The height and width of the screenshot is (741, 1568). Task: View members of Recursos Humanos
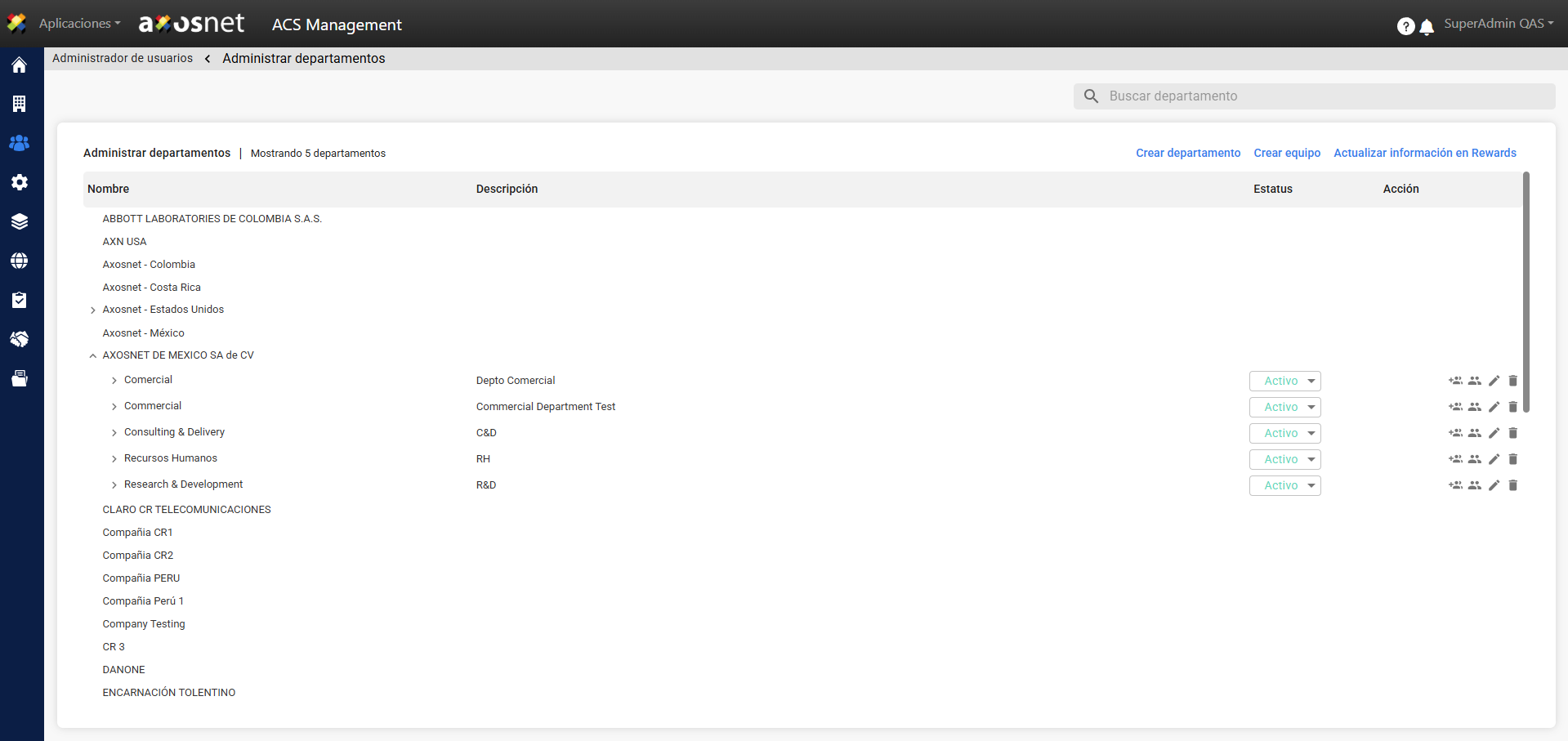point(1475,459)
